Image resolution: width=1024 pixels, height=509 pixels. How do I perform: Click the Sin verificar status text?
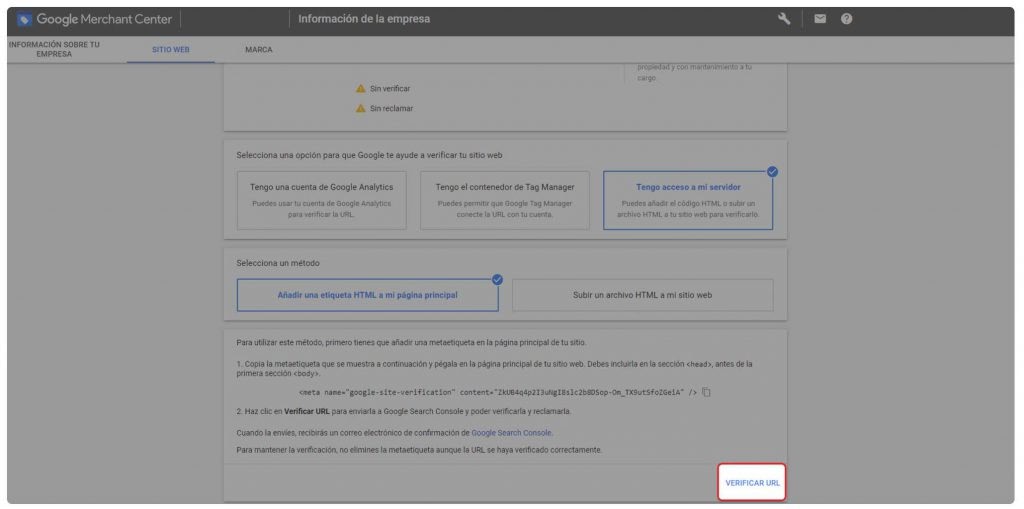[391, 89]
